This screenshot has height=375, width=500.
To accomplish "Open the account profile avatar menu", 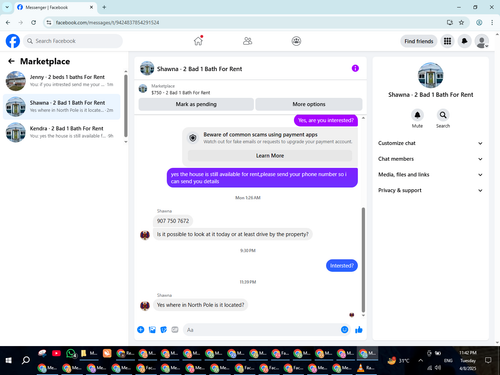I will click(x=482, y=41).
